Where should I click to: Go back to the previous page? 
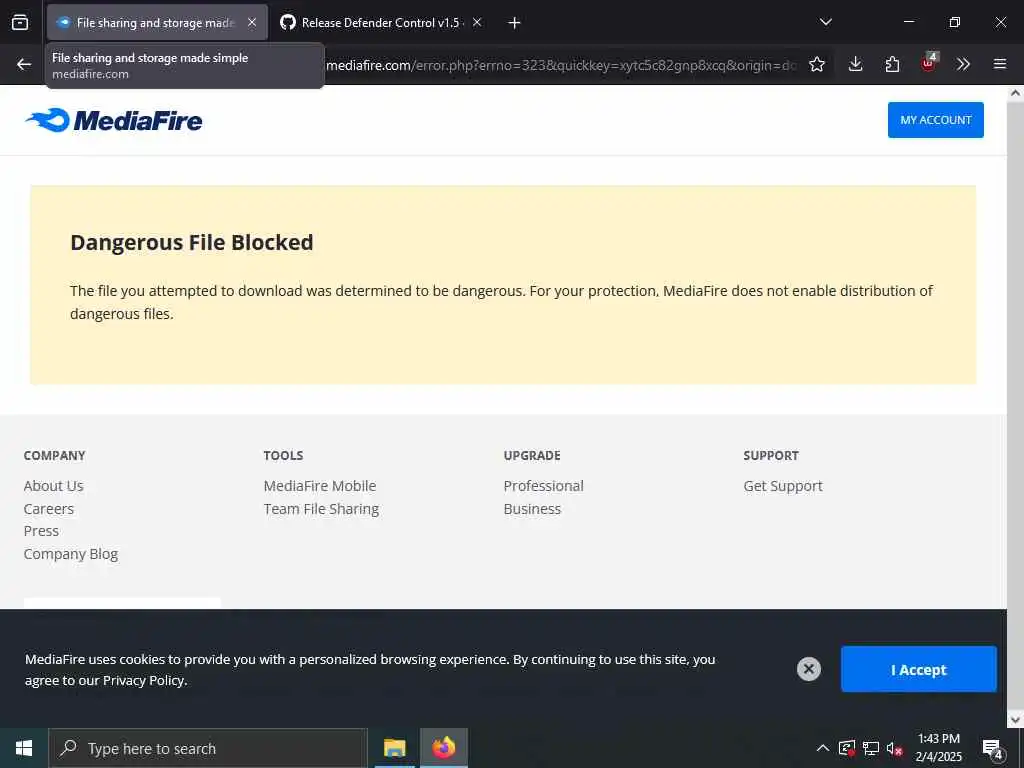(x=24, y=64)
